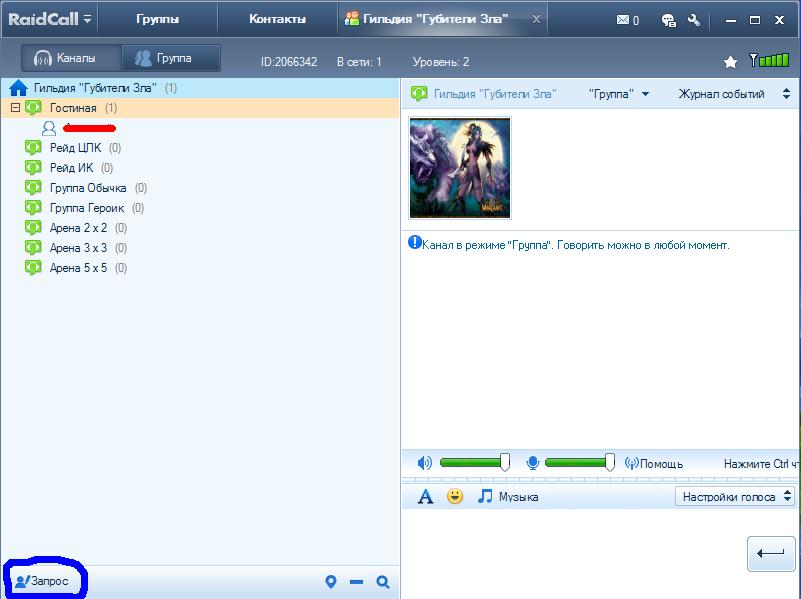The image size is (801, 599).
Task: Mute speaker with the volume icon
Action: [425, 463]
